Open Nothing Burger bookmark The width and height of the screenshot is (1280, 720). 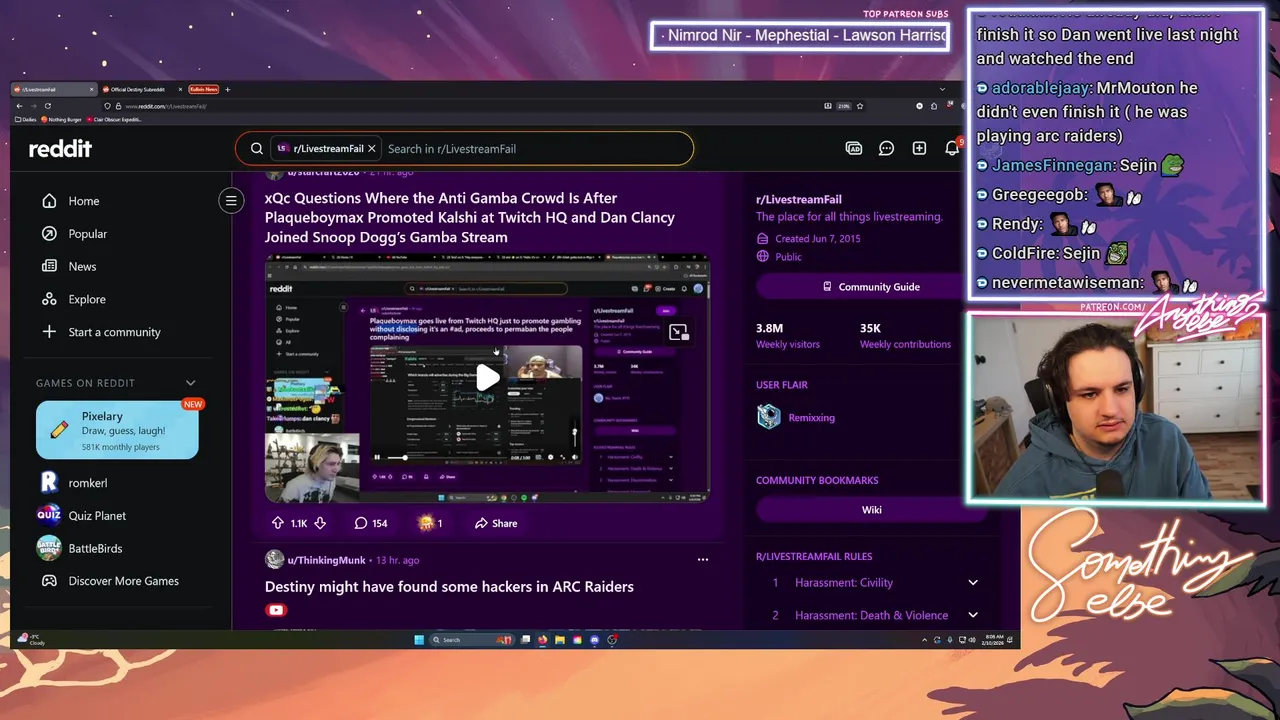[x=60, y=119]
